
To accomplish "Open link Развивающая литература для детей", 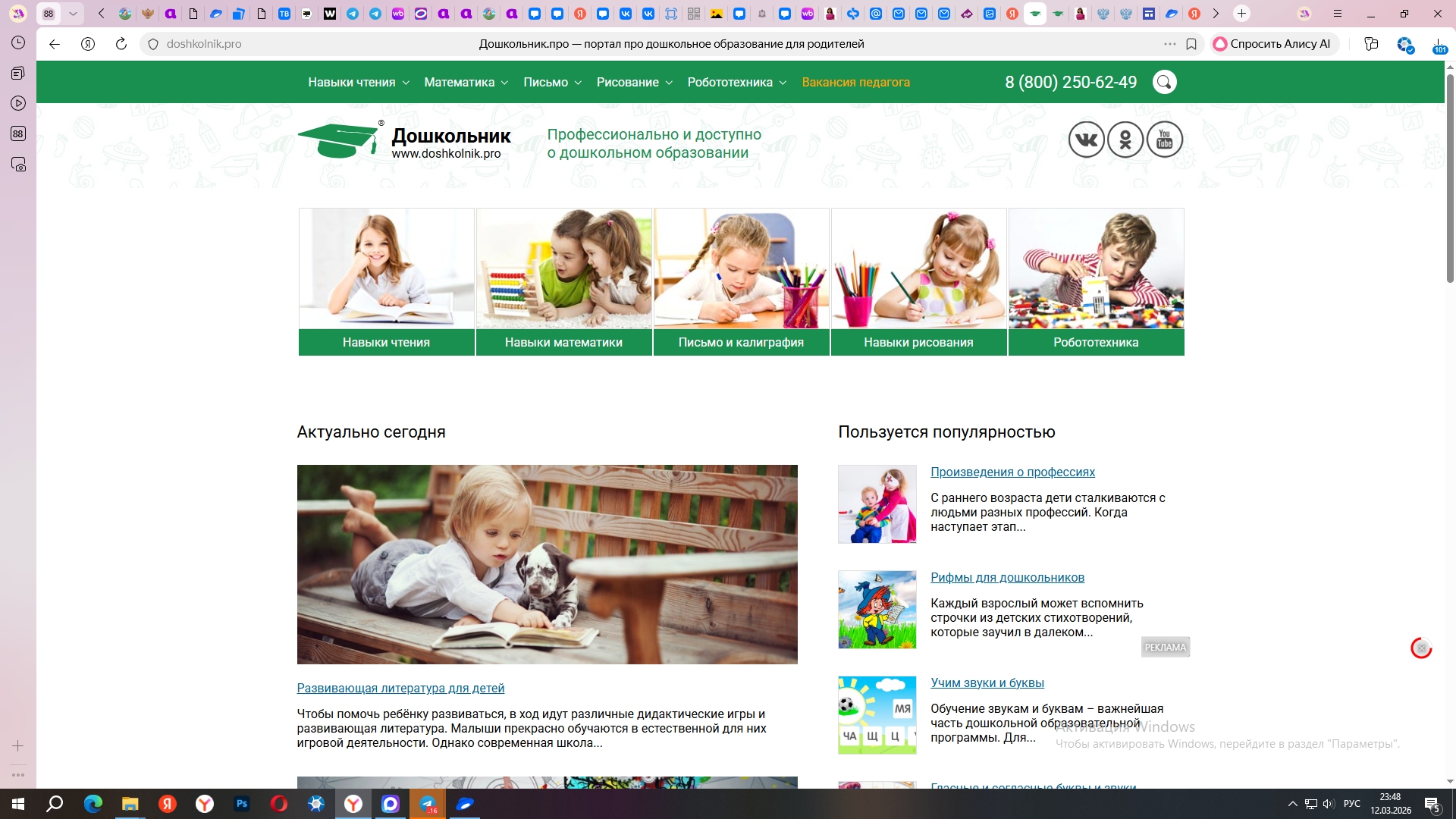I will pyautogui.click(x=400, y=688).
